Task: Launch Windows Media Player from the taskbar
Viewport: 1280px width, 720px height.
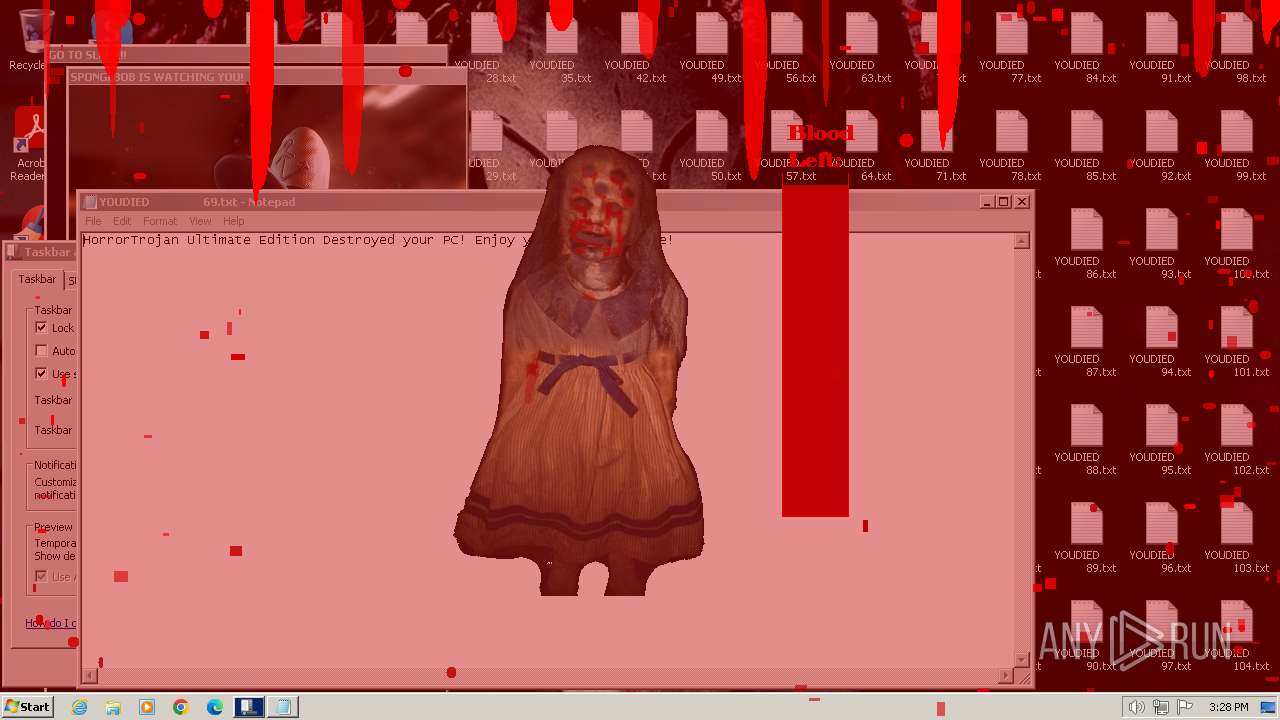Action: point(147,707)
